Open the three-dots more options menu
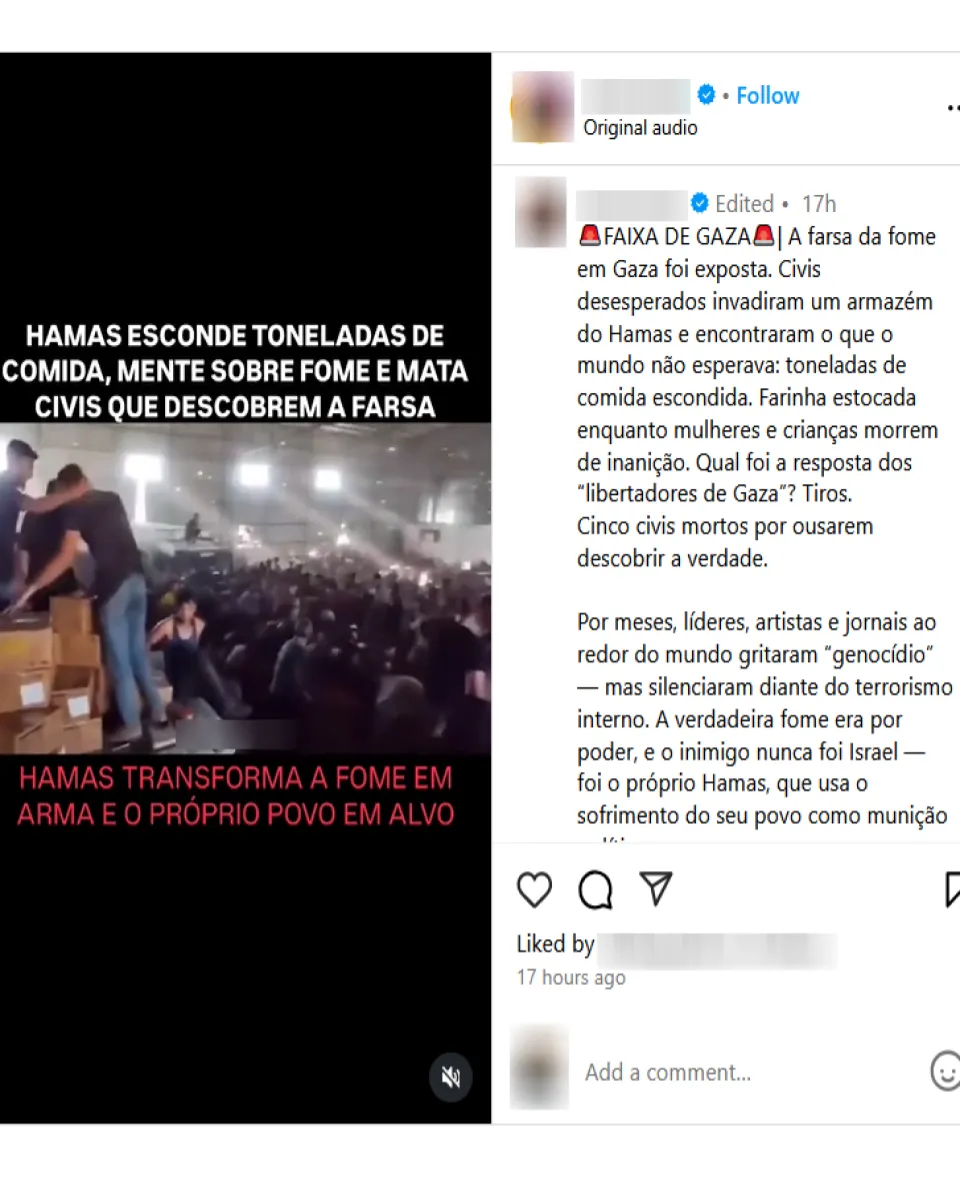960x1200 pixels. point(952,106)
